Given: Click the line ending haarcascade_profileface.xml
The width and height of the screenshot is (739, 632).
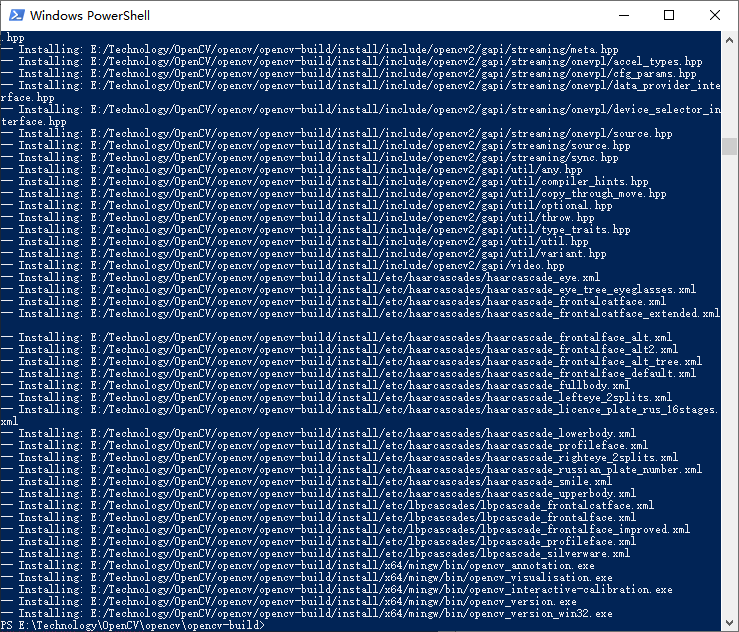Looking at the screenshot, I should click(x=324, y=445).
